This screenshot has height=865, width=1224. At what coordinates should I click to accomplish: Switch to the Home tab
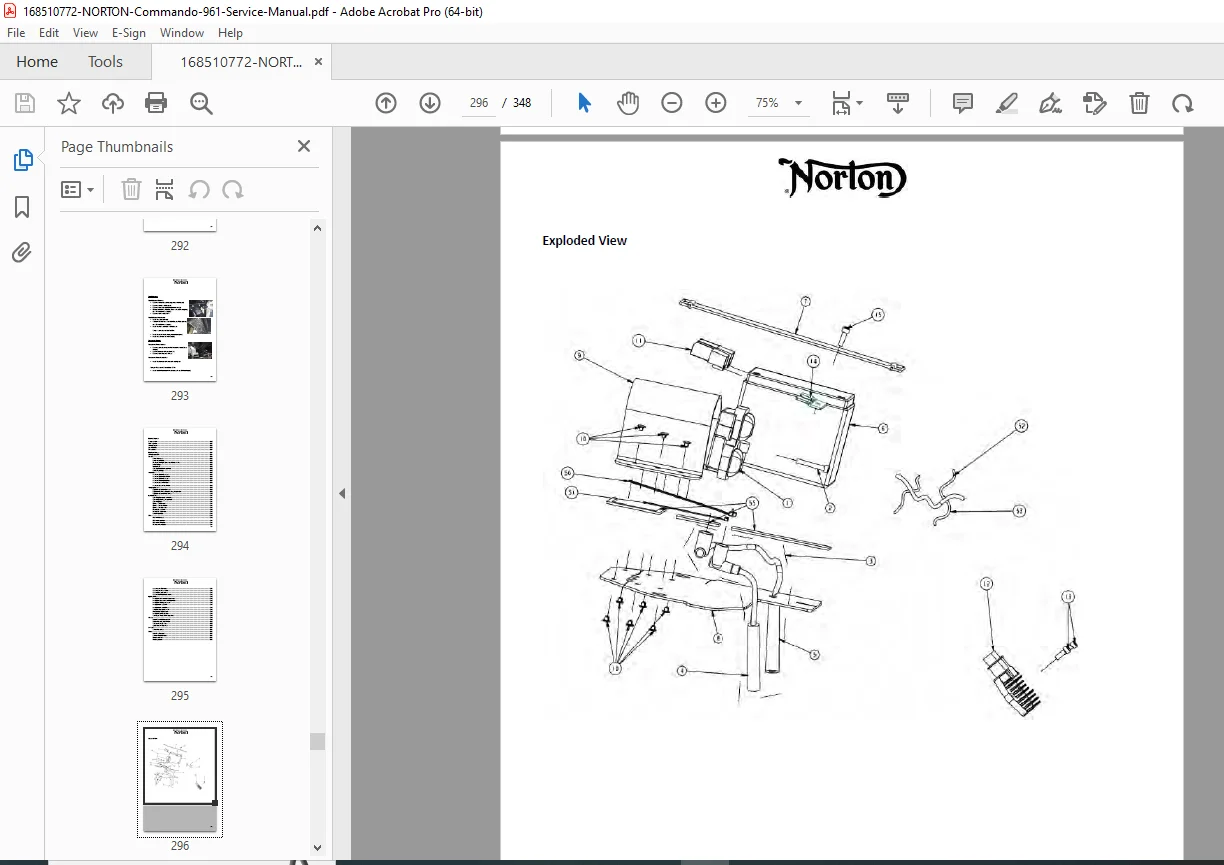pos(37,61)
